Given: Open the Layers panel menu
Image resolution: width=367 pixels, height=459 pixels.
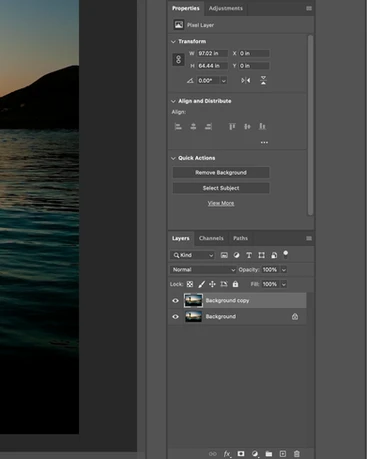Looking at the screenshot, I should point(309,238).
